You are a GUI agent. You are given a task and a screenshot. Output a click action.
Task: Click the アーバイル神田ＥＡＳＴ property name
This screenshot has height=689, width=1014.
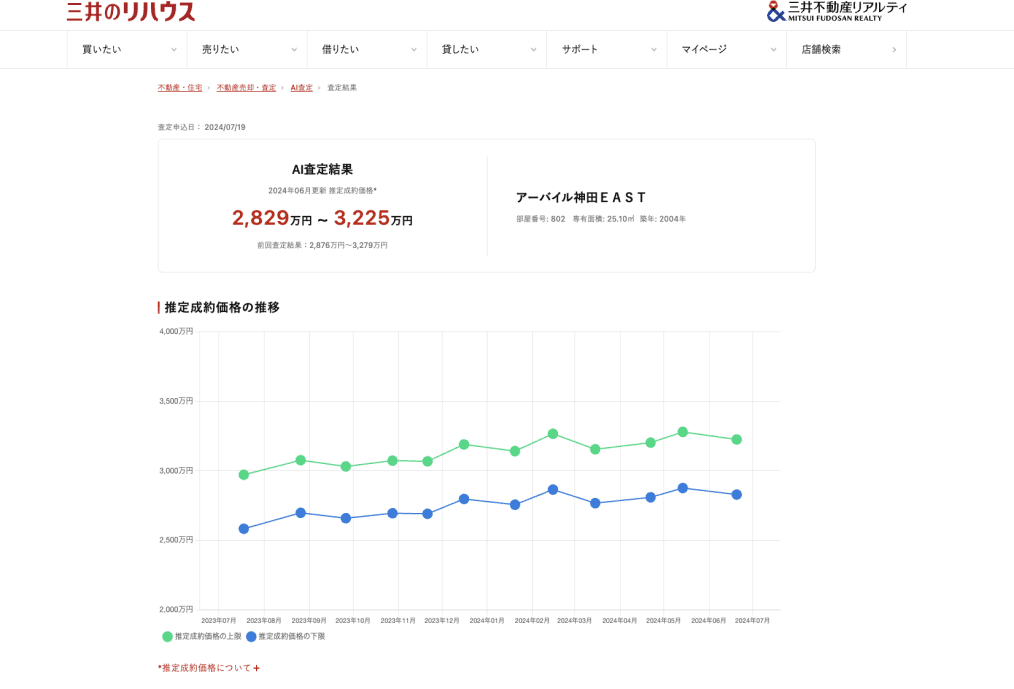[x=581, y=197]
